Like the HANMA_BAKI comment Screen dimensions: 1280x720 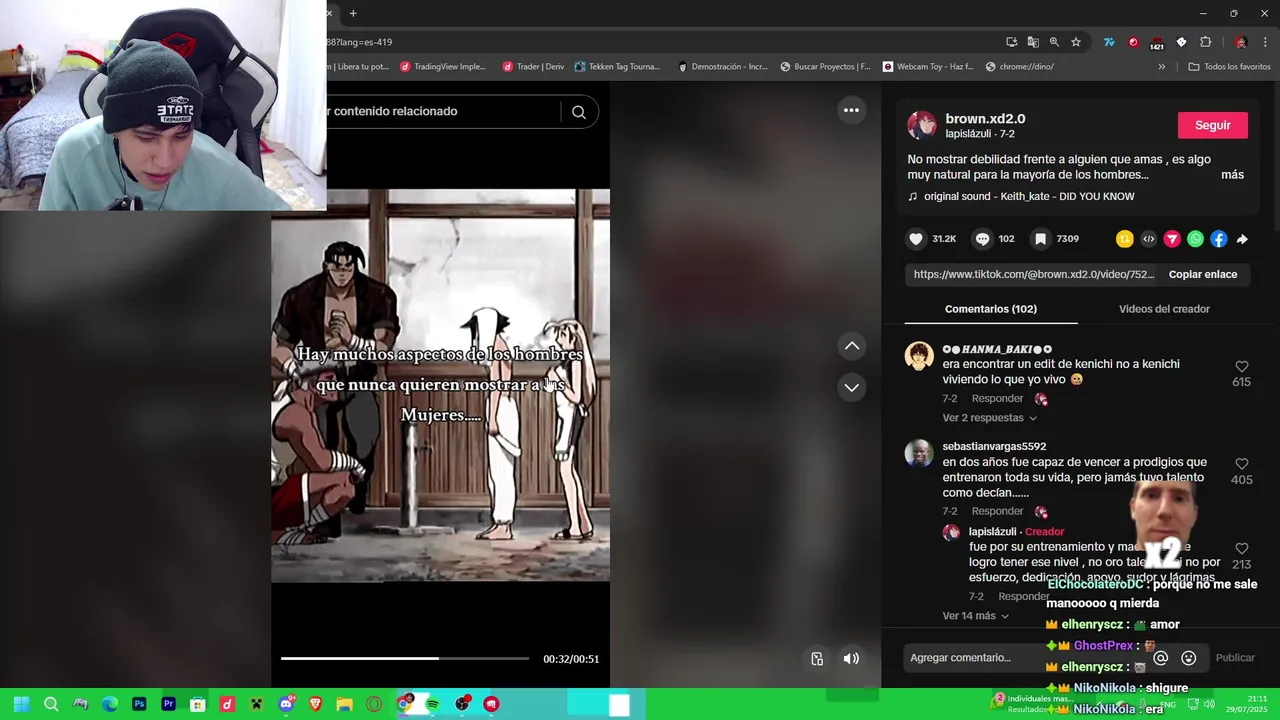coord(1241,367)
